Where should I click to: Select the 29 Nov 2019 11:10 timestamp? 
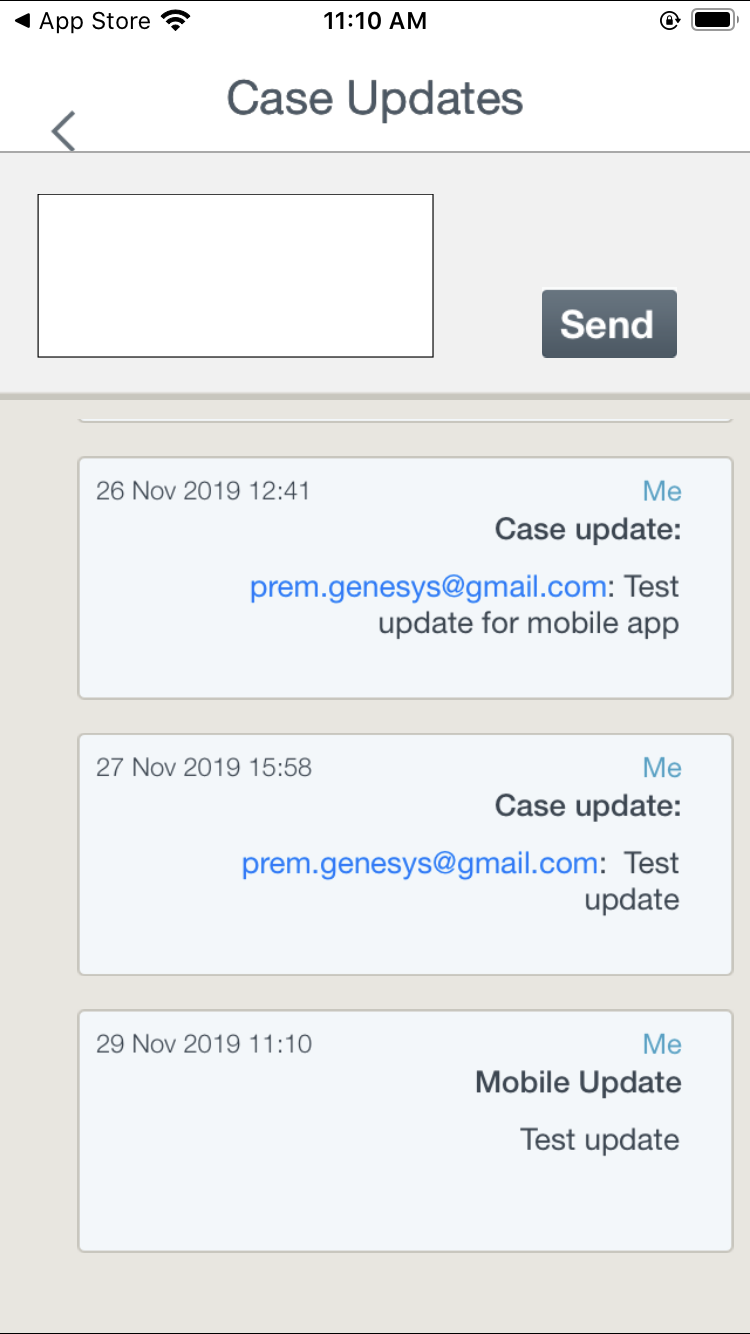(204, 1044)
